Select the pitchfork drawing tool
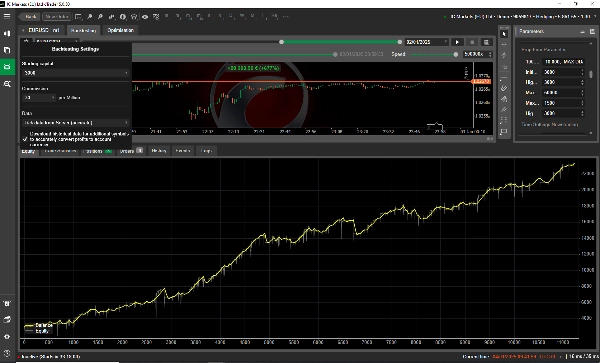This screenshot has width=600, height=363. point(504,99)
